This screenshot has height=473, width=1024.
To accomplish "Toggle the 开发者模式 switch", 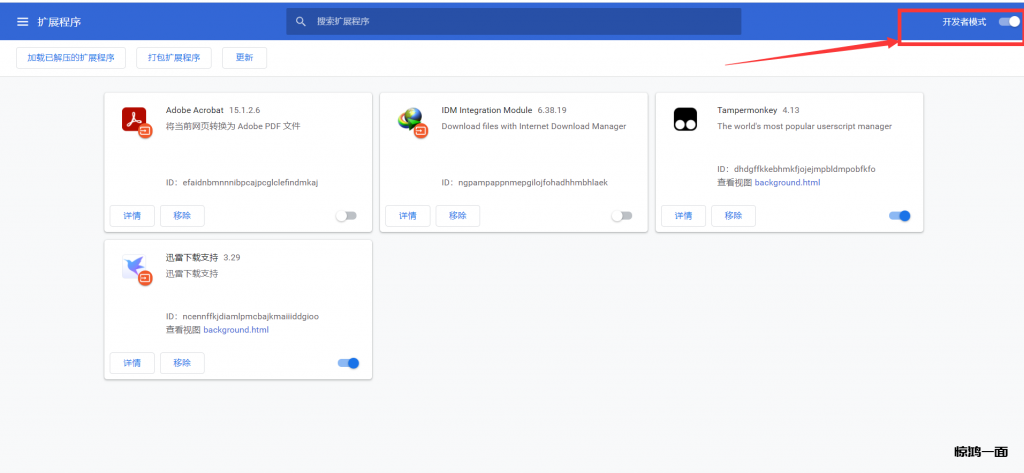I will [1009, 21].
